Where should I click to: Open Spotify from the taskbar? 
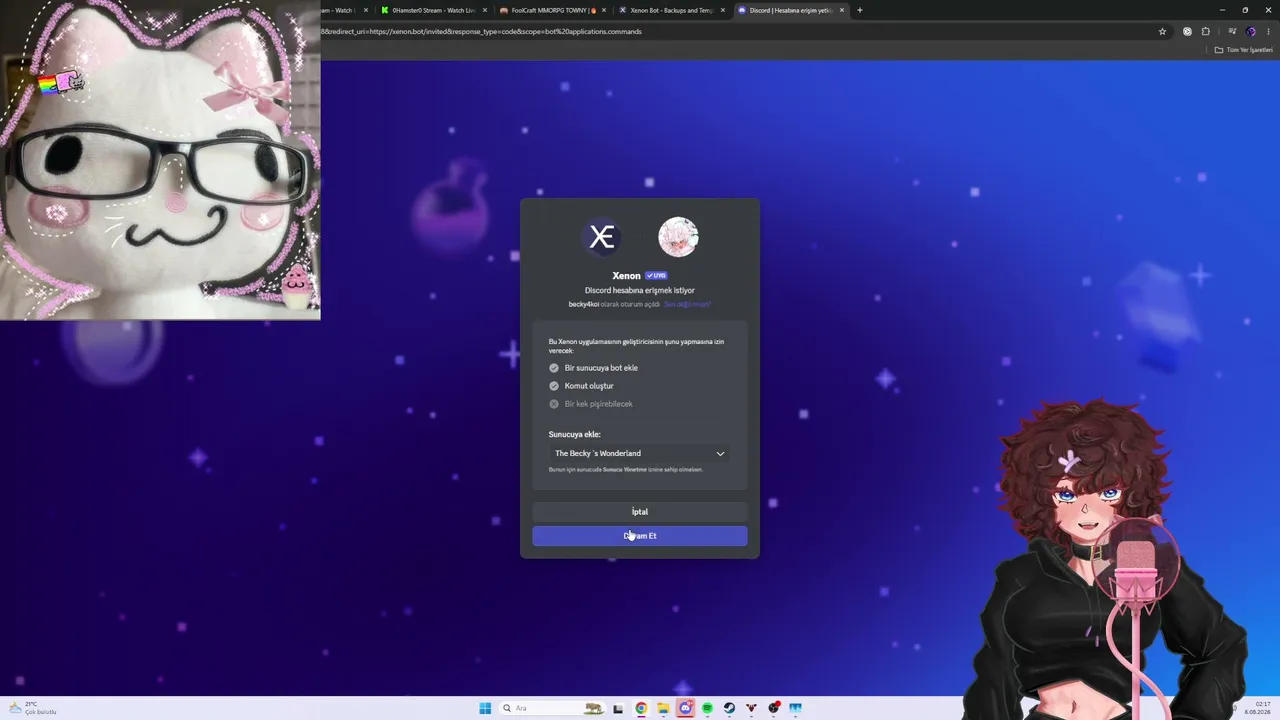click(707, 708)
